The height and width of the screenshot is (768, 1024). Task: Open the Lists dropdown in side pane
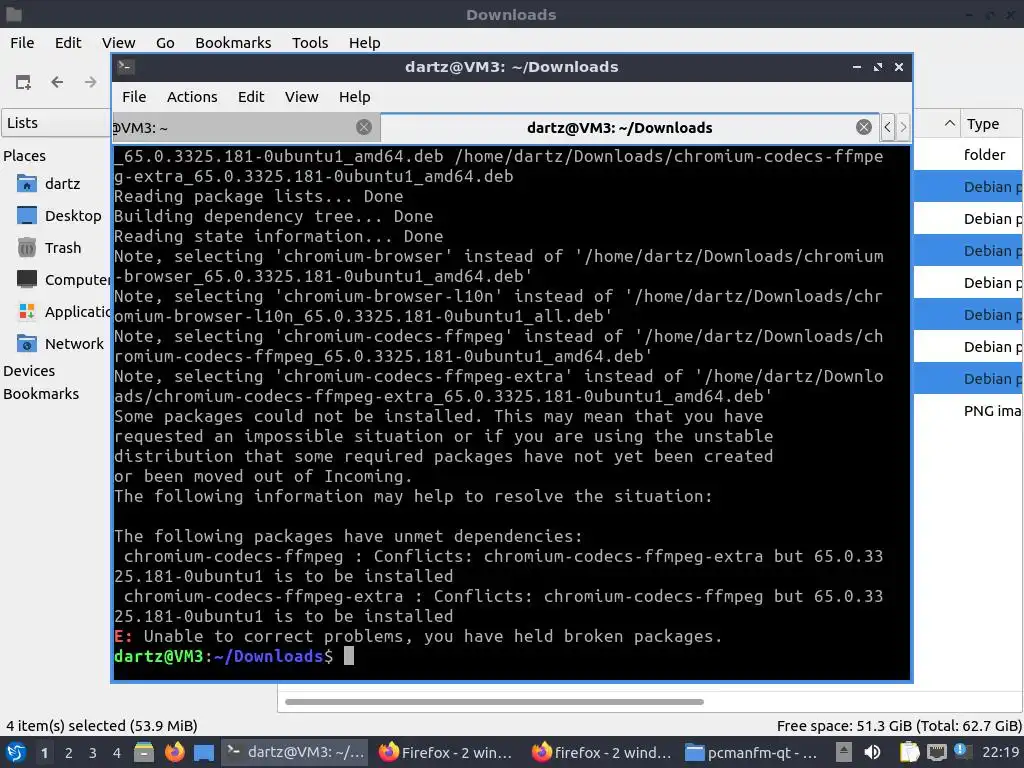[56, 123]
